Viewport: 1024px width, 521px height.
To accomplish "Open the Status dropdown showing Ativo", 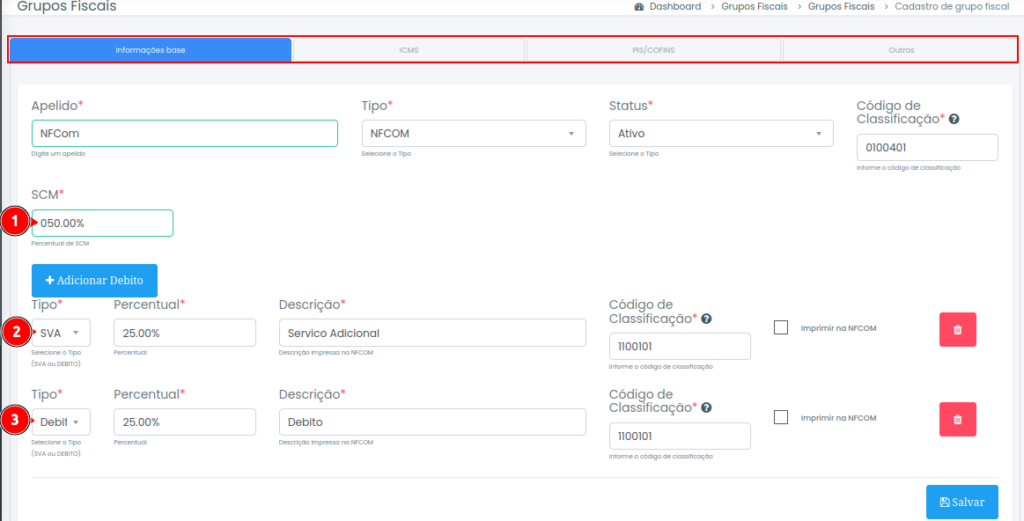I will (x=720, y=133).
